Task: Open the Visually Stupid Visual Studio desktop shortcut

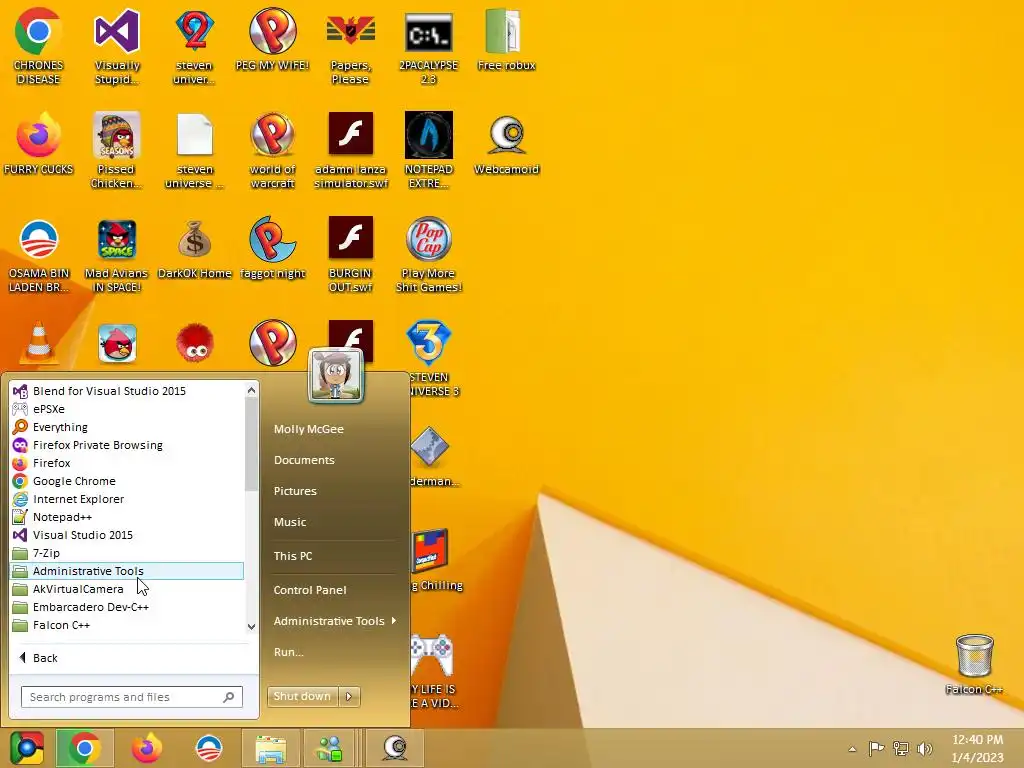Action: [116, 46]
